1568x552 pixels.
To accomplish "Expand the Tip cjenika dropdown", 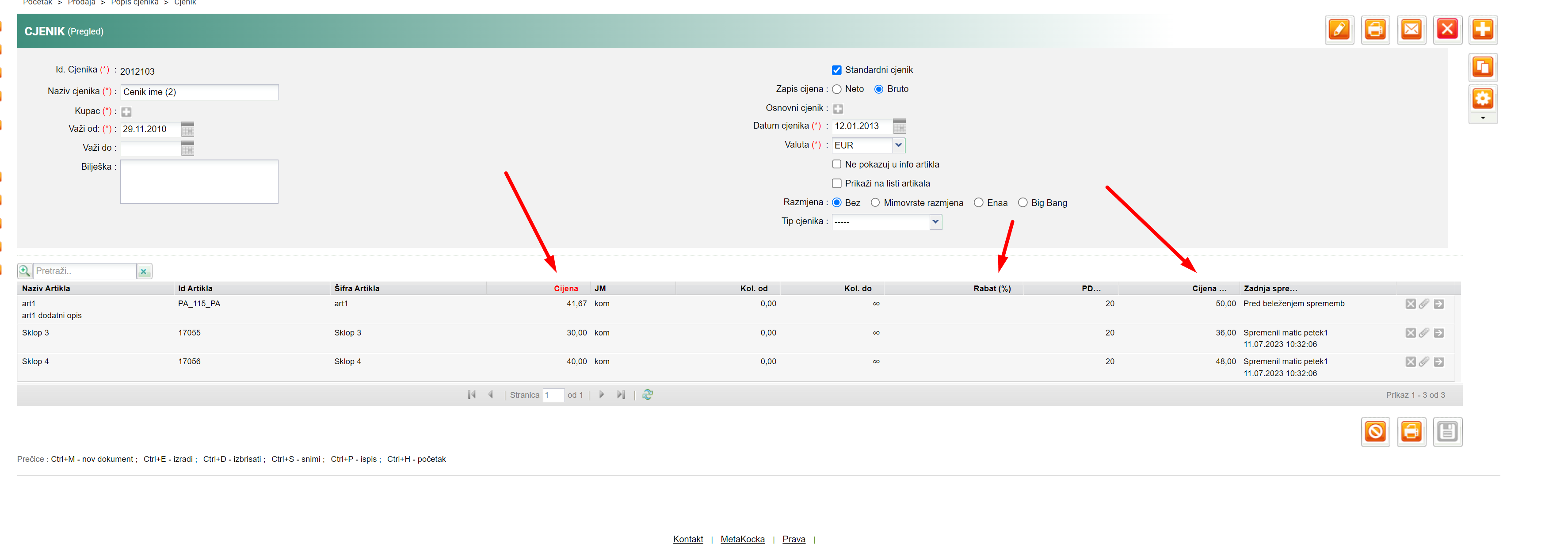I will coord(935,222).
